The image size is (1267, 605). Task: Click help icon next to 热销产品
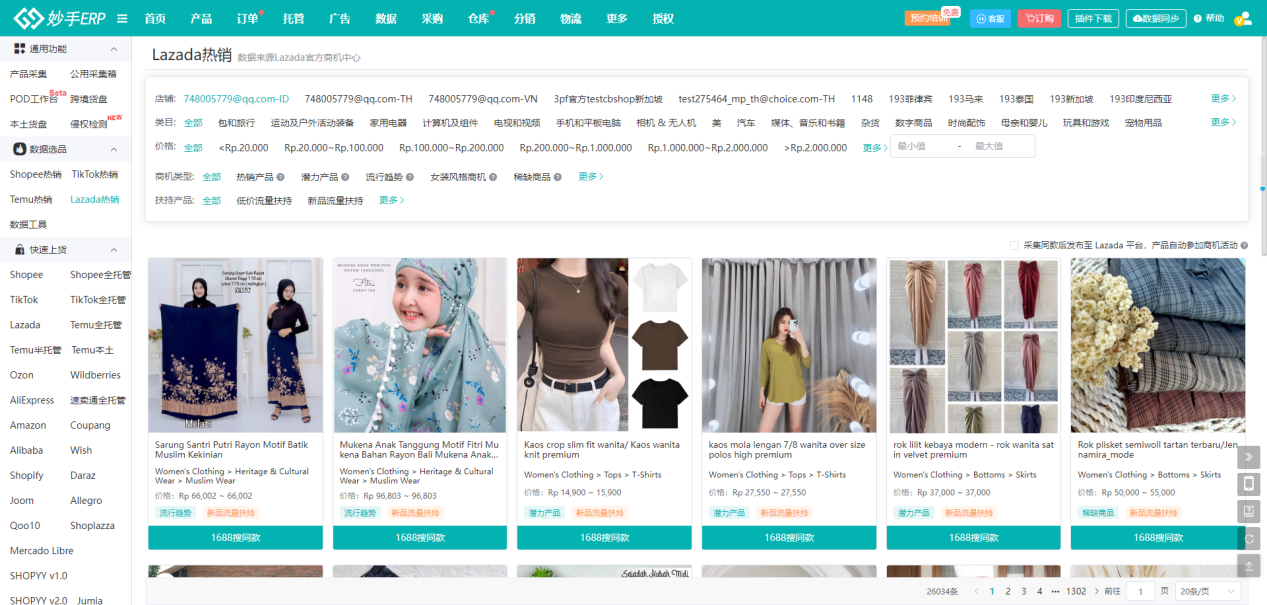tap(281, 177)
